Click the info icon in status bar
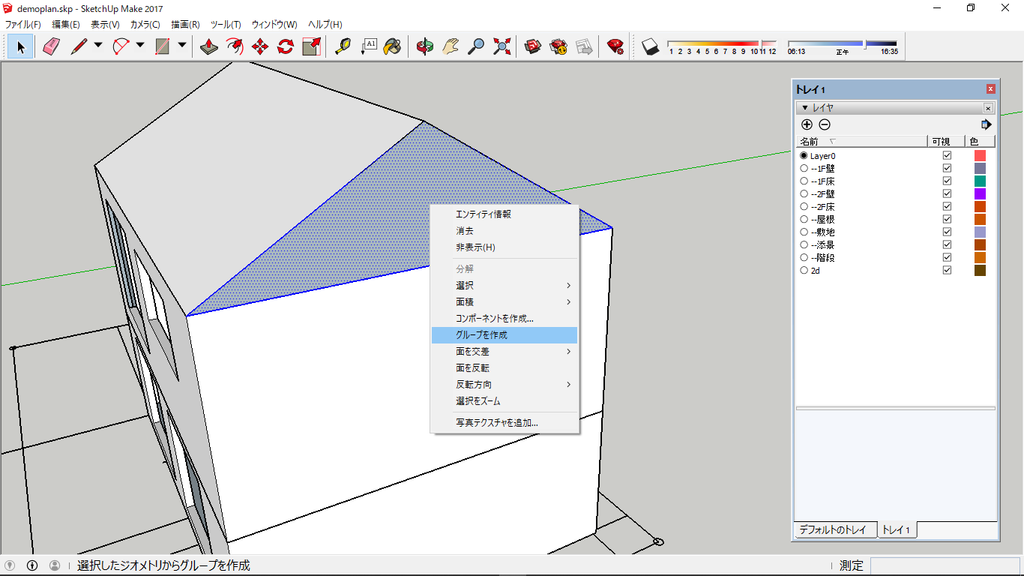This screenshot has height=576, width=1024. point(32,566)
